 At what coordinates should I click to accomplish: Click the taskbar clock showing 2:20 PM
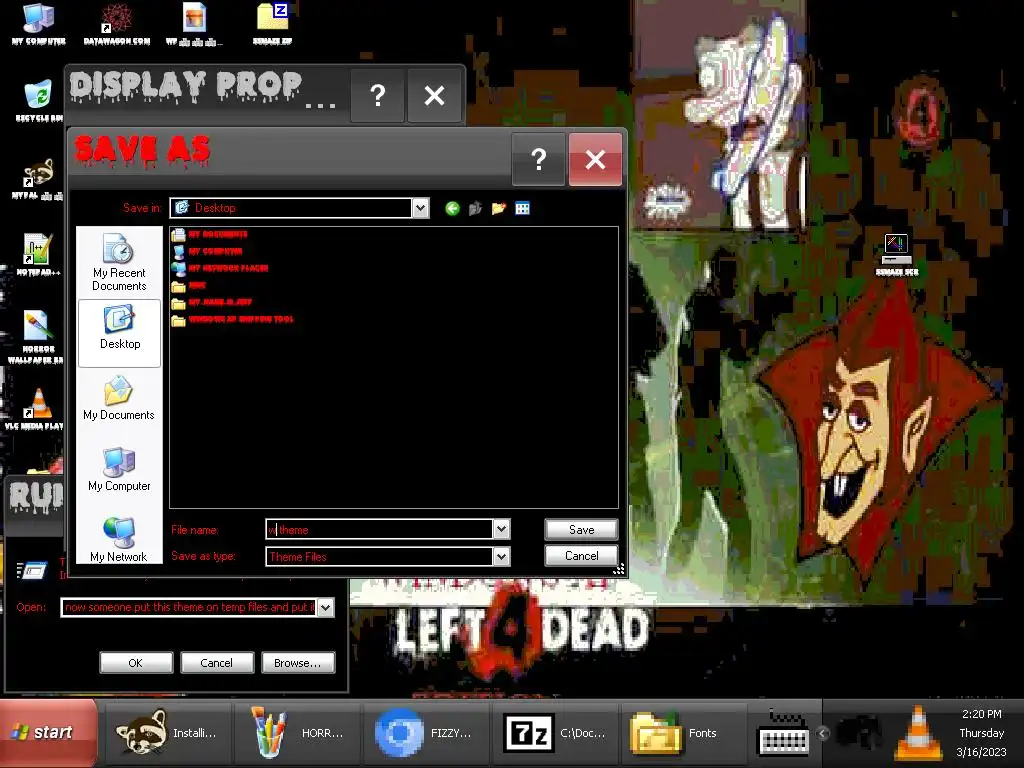tap(982, 714)
